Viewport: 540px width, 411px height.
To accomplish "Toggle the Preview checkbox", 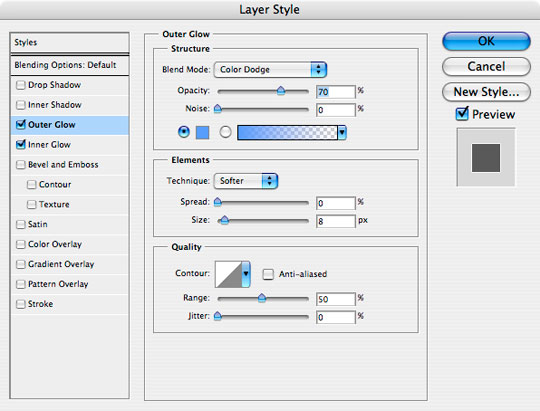I will [x=462, y=114].
